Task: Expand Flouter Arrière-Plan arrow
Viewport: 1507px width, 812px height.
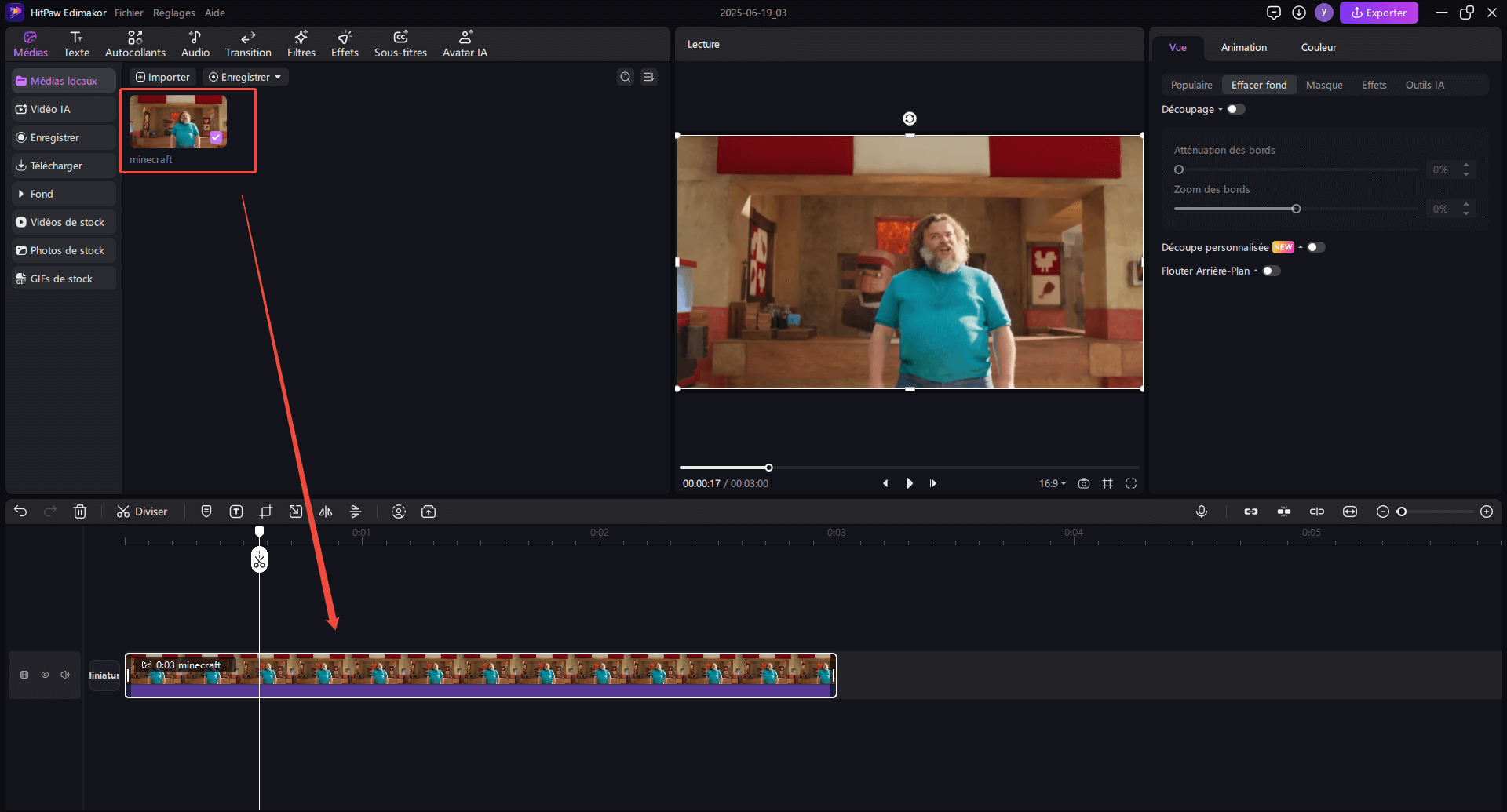Action: click(x=1256, y=271)
